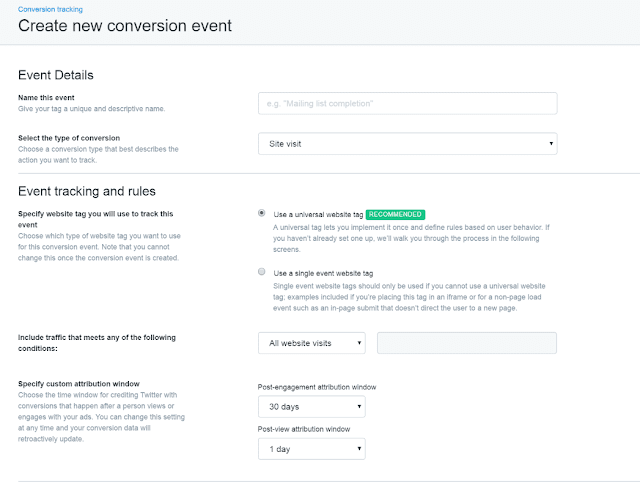Click the 'Use a single event website tag' label
640x485 pixels.
pos(322,272)
